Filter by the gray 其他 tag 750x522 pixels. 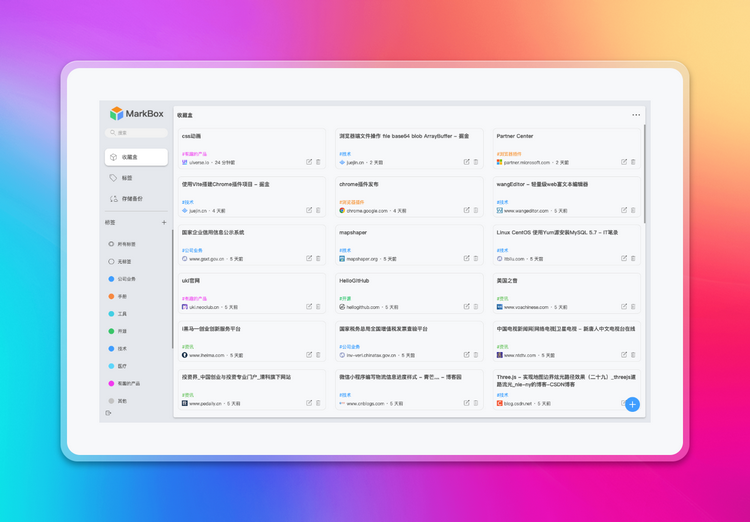tap(118, 401)
